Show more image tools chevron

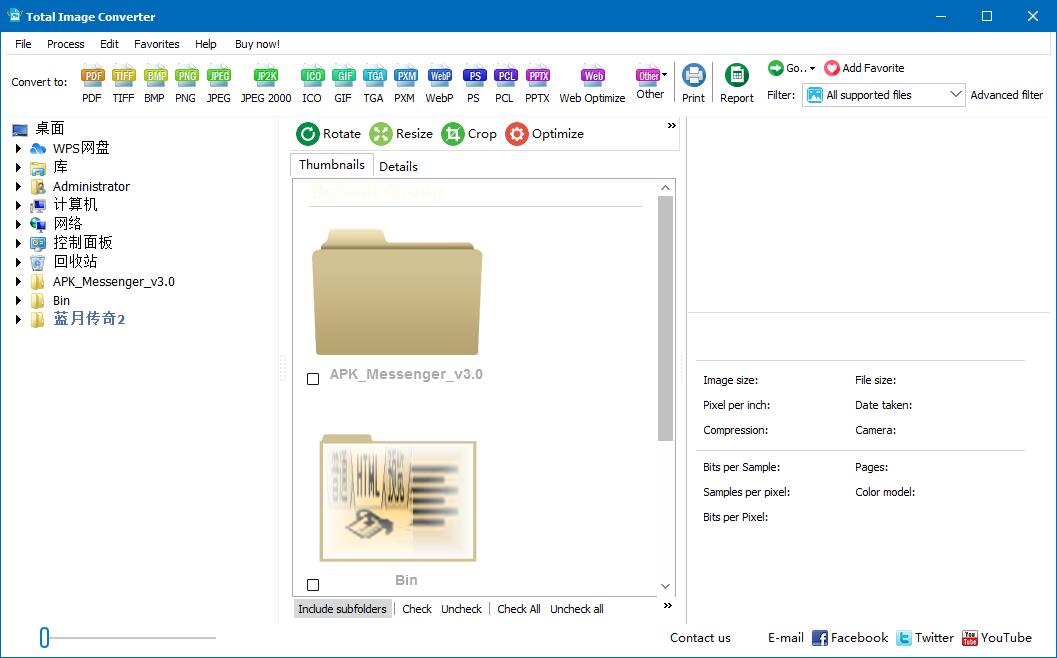click(x=671, y=126)
